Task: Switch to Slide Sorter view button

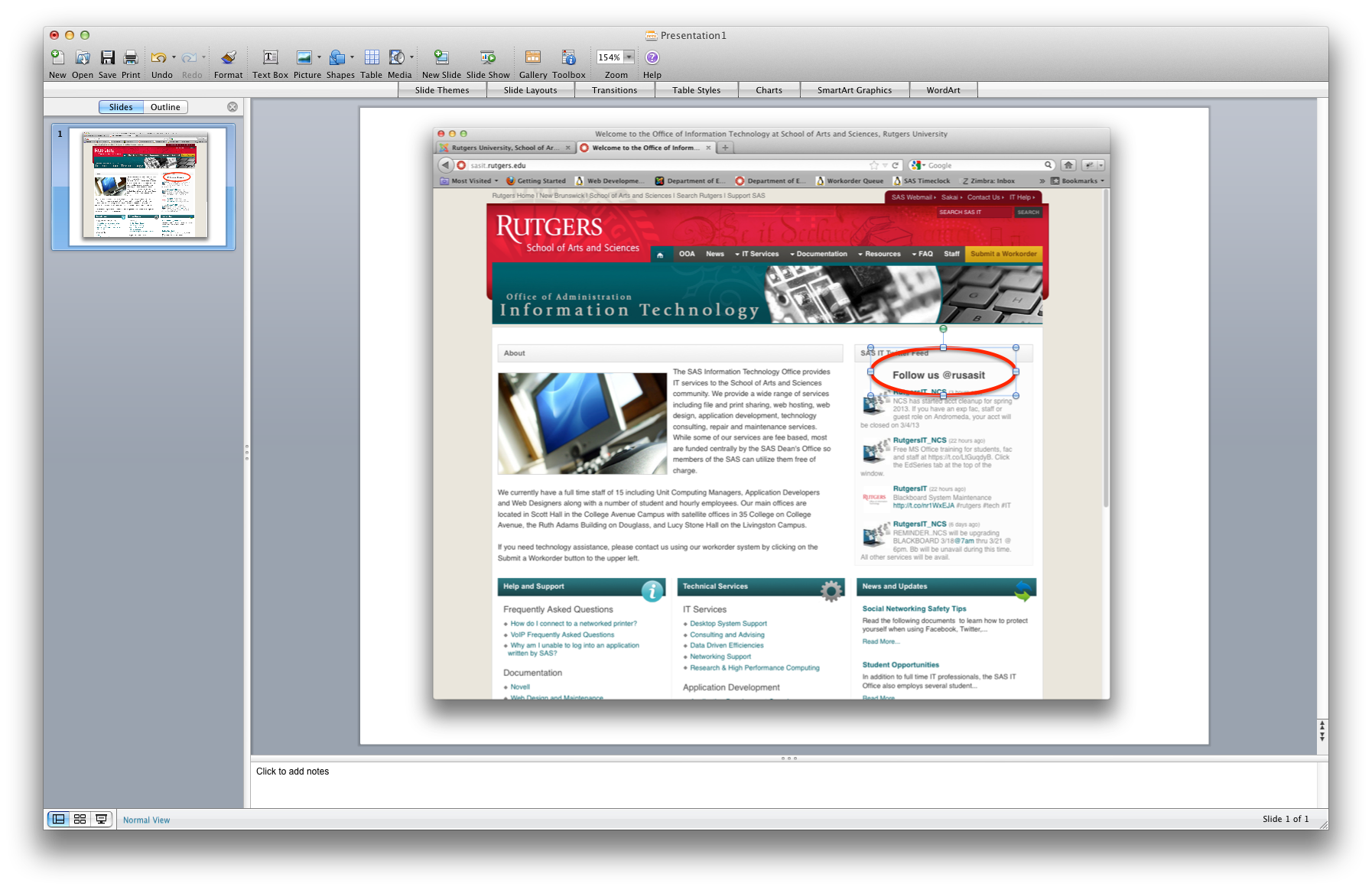Action: click(x=80, y=819)
